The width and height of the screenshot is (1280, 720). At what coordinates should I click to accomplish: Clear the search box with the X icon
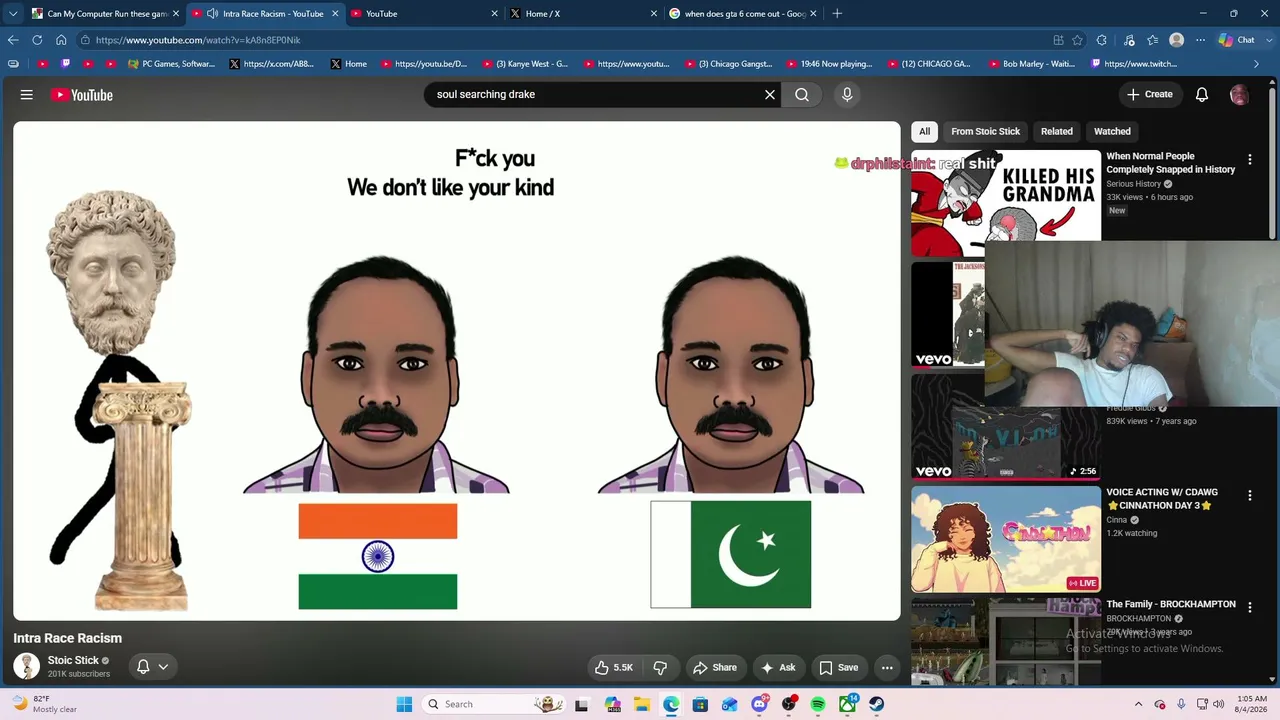[770, 94]
